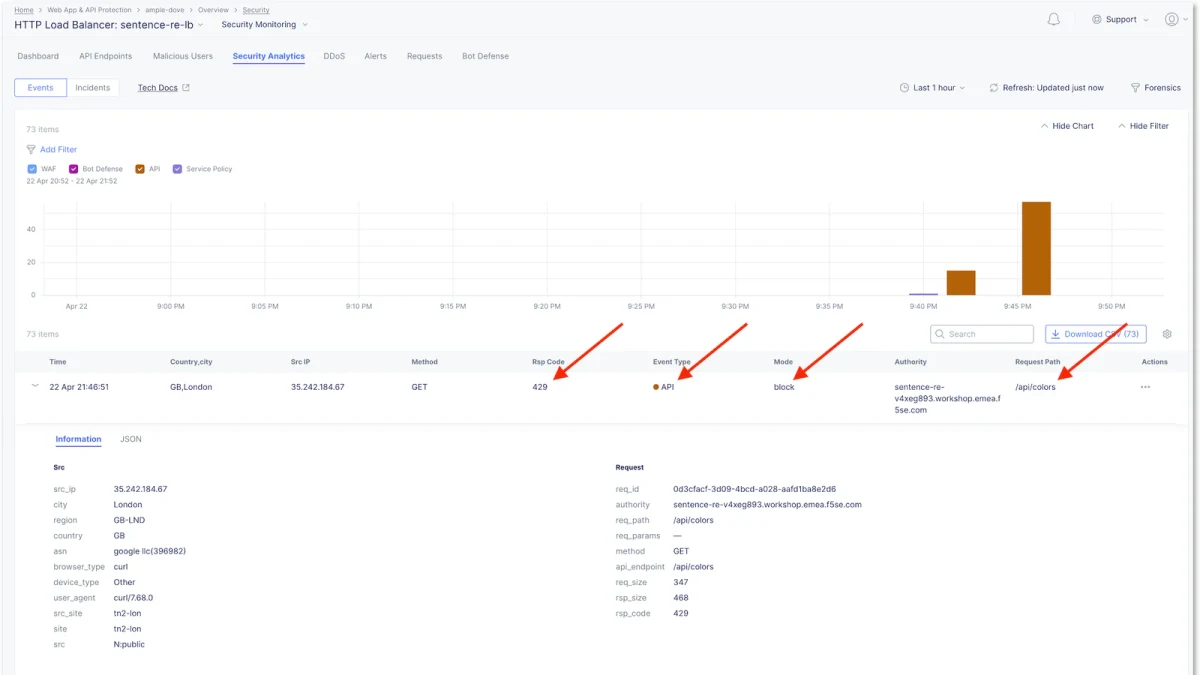Click inside the Search events field
Screen dimensions: 1200x675
[x=982, y=334]
